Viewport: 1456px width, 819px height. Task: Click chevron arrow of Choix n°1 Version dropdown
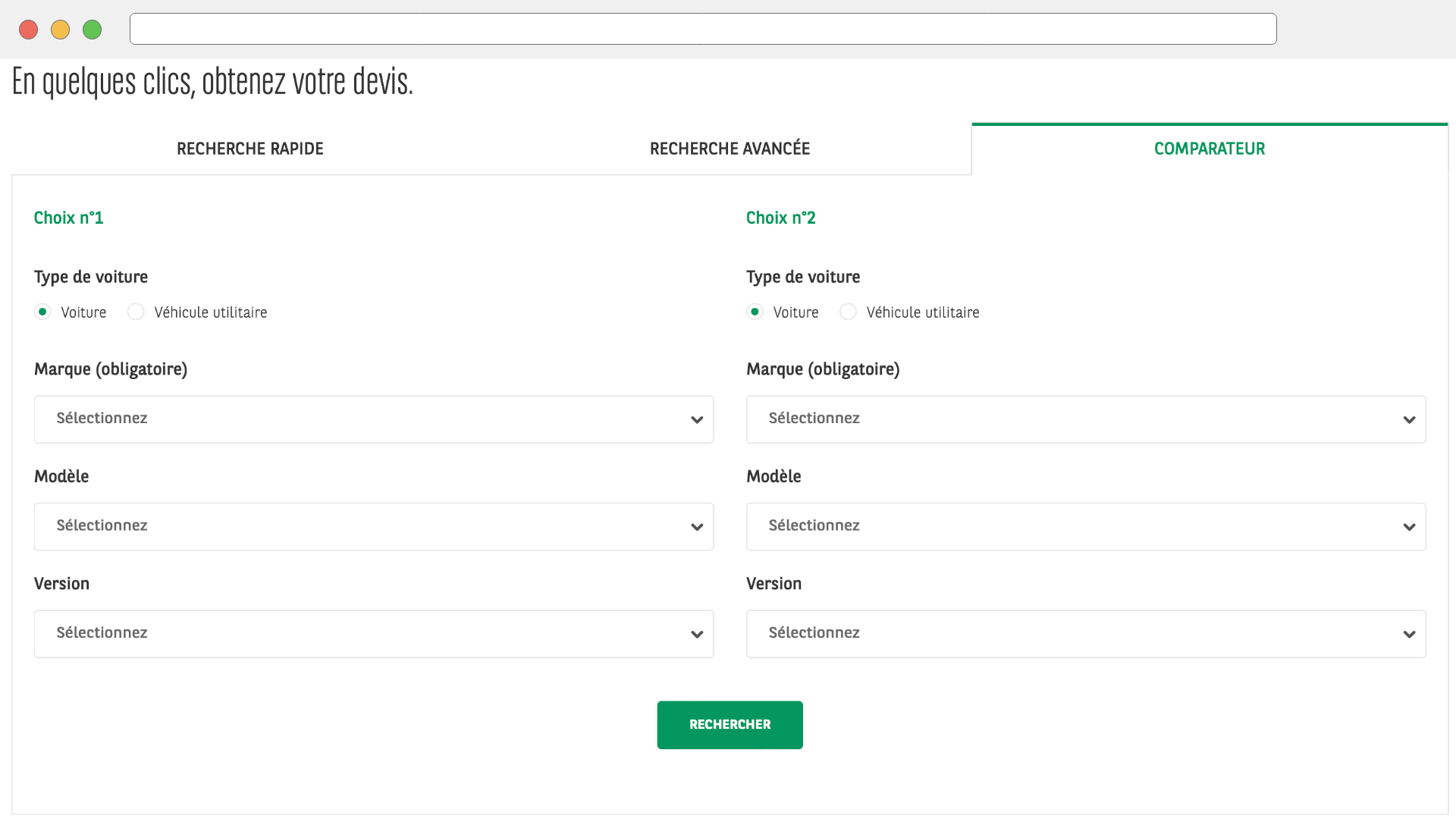click(x=697, y=635)
